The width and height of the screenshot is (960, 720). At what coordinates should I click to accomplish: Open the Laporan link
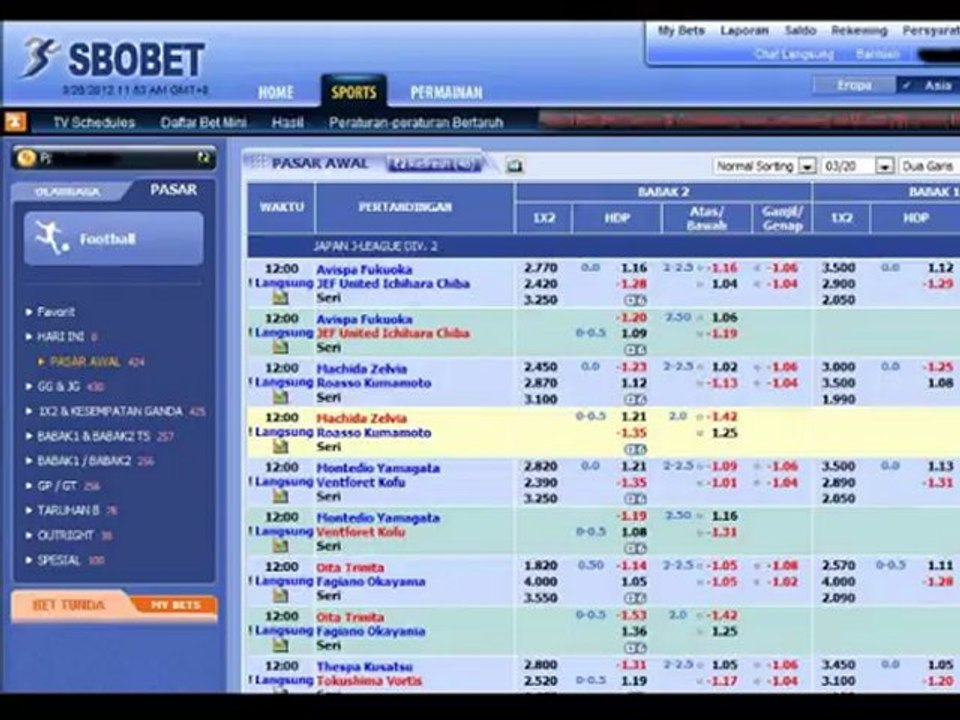pos(744,31)
